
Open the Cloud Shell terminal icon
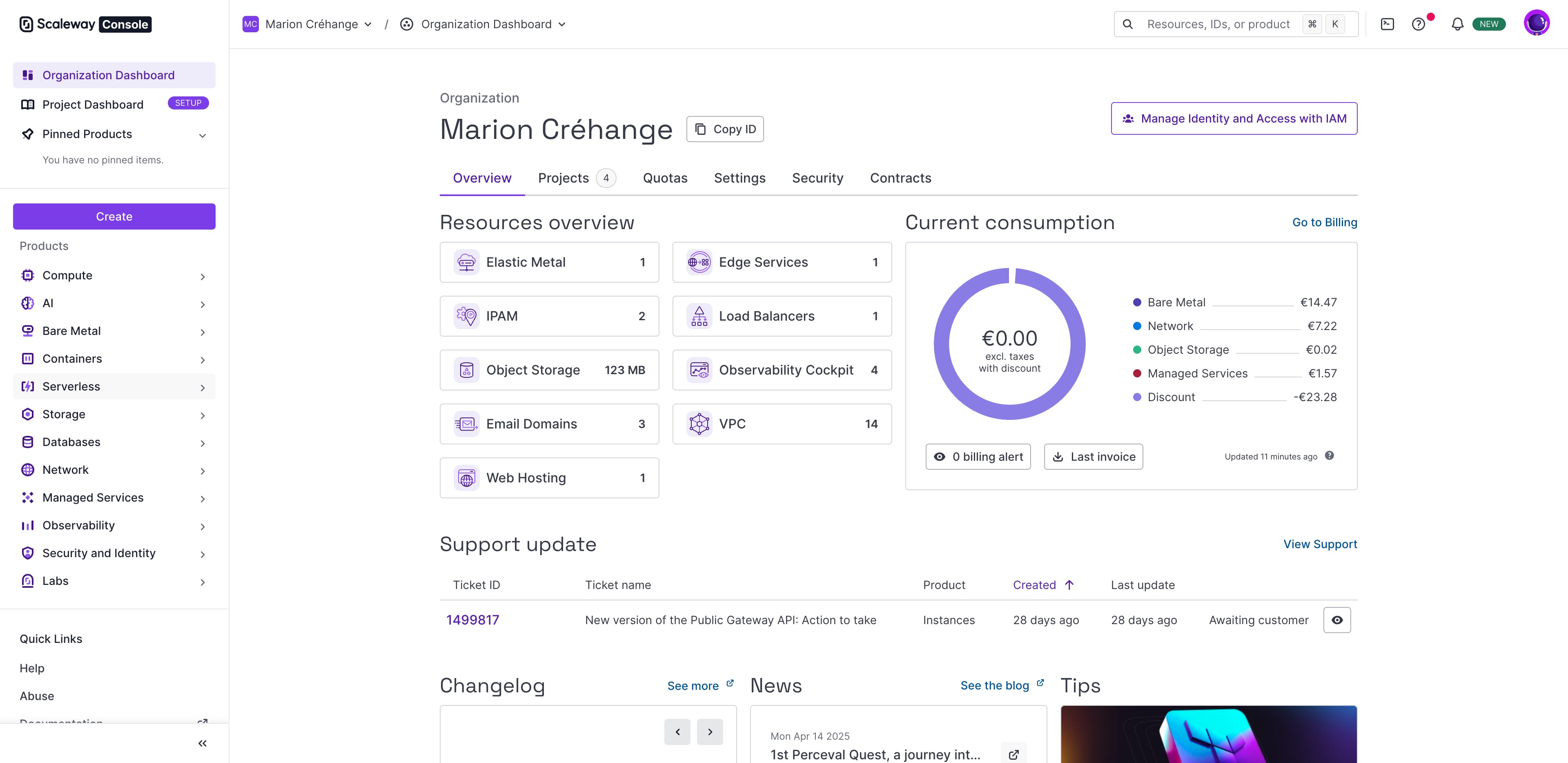point(1387,25)
